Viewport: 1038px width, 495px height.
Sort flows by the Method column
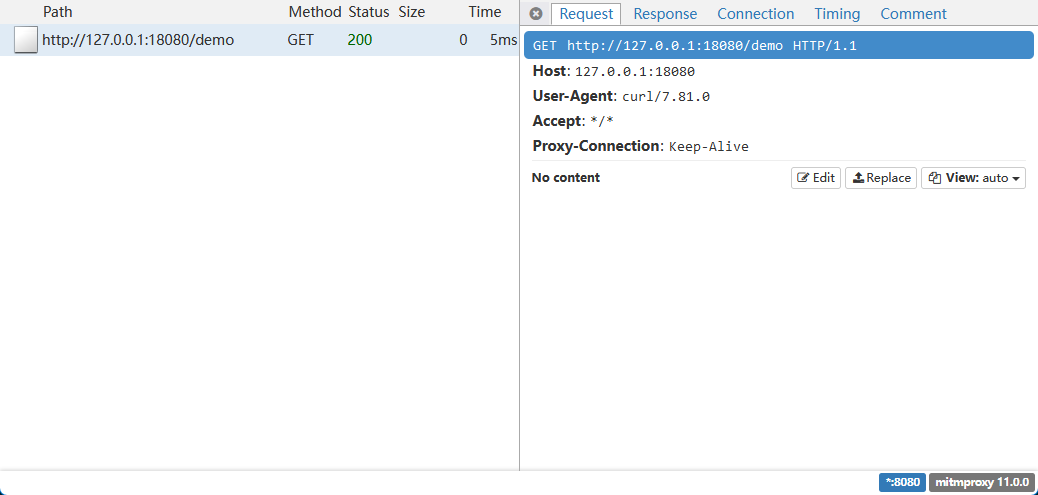click(x=314, y=12)
